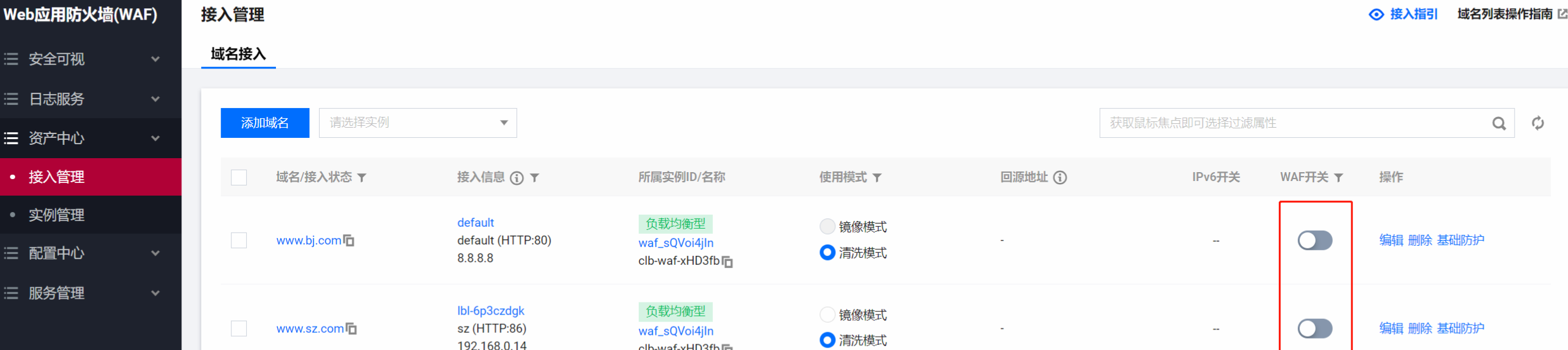
Task: Expand the 日志服务 sidebar menu
Action: tap(82, 99)
